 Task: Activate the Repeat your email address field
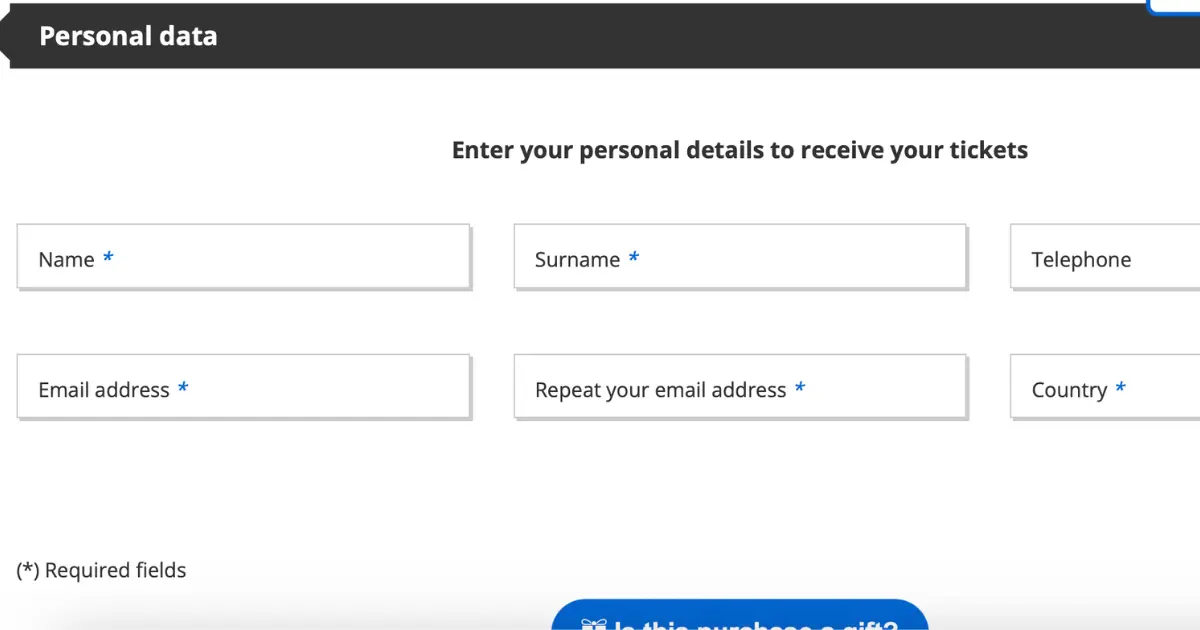(x=740, y=386)
